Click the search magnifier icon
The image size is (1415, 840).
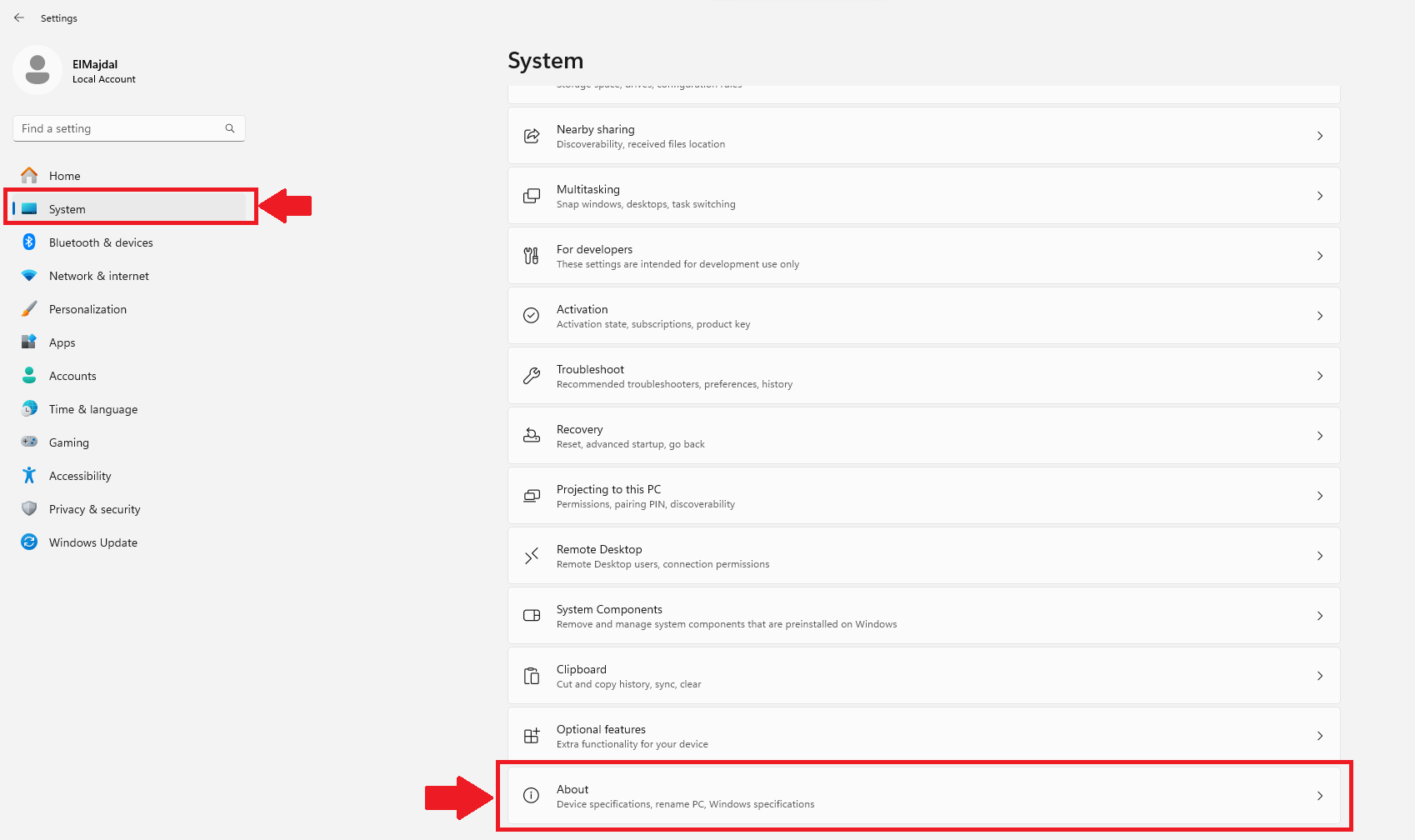[229, 128]
